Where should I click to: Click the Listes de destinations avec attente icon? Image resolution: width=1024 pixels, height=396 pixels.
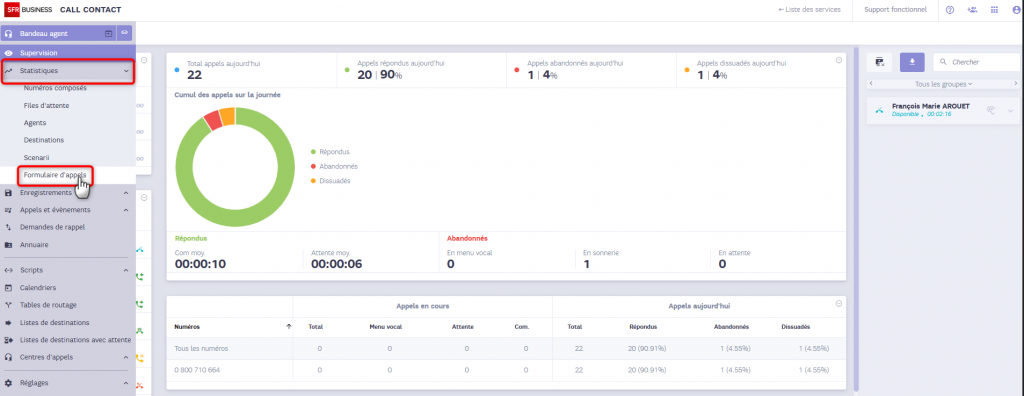(x=8, y=340)
